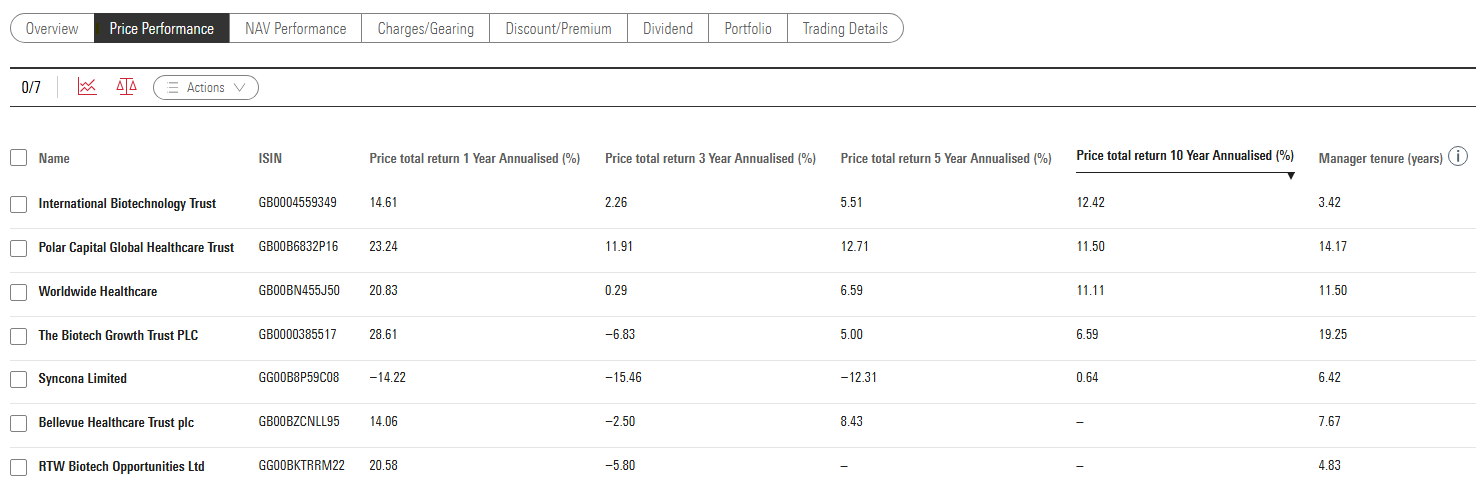Click the balance scale compare icon
Screen dimensions: 1482x490
point(126,87)
